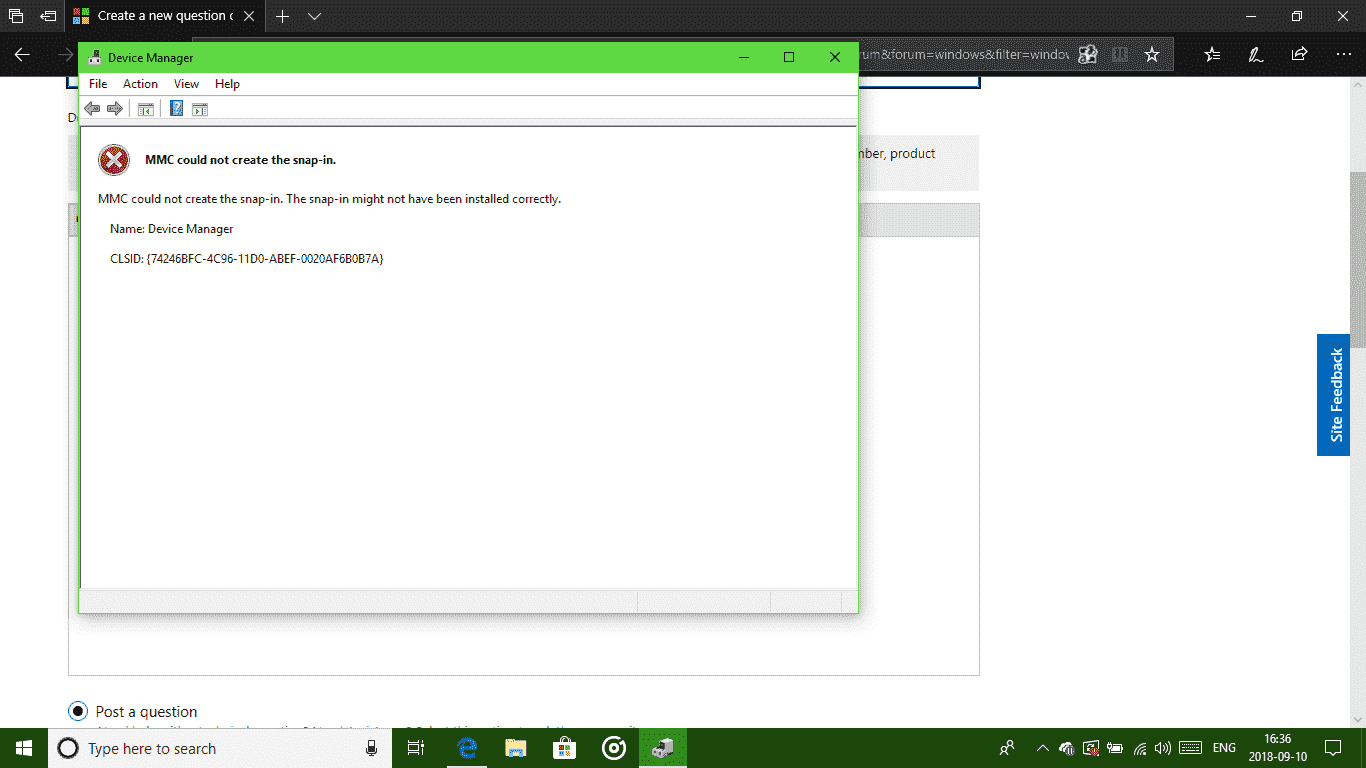
Task: Click the Forward arrow in Device Manager toolbar
Action: pyautogui.click(x=115, y=108)
